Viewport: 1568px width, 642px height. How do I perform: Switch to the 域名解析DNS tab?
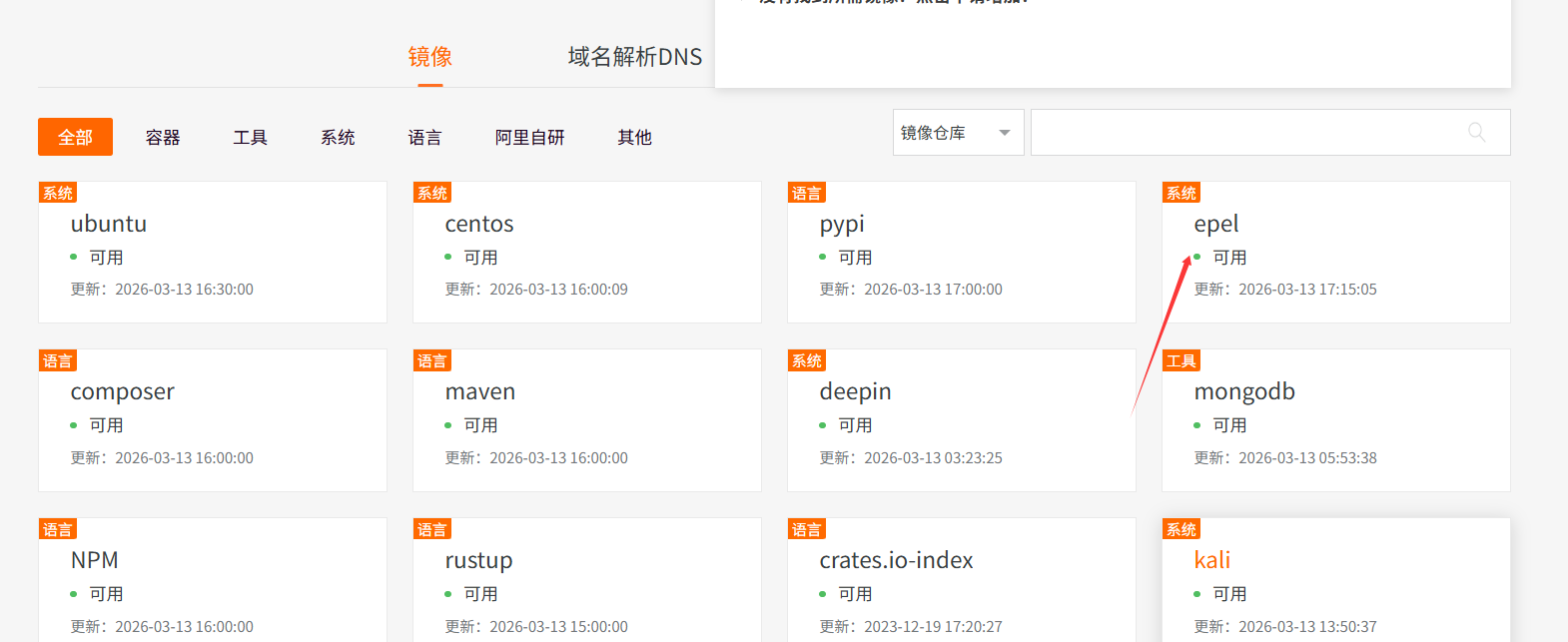(x=635, y=57)
